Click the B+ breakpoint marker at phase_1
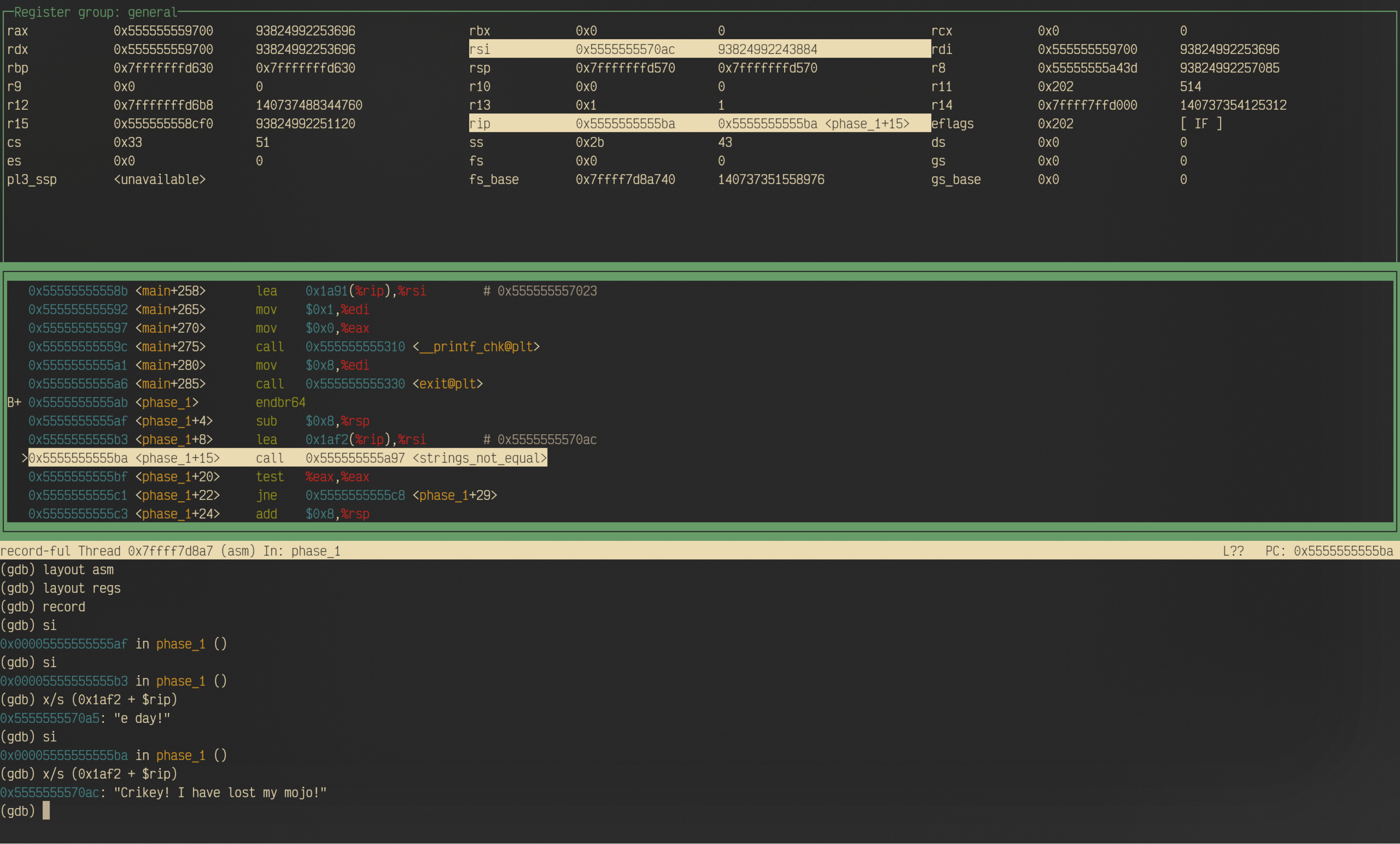Image resolution: width=1400 pixels, height=844 pixels. point(14,403)
